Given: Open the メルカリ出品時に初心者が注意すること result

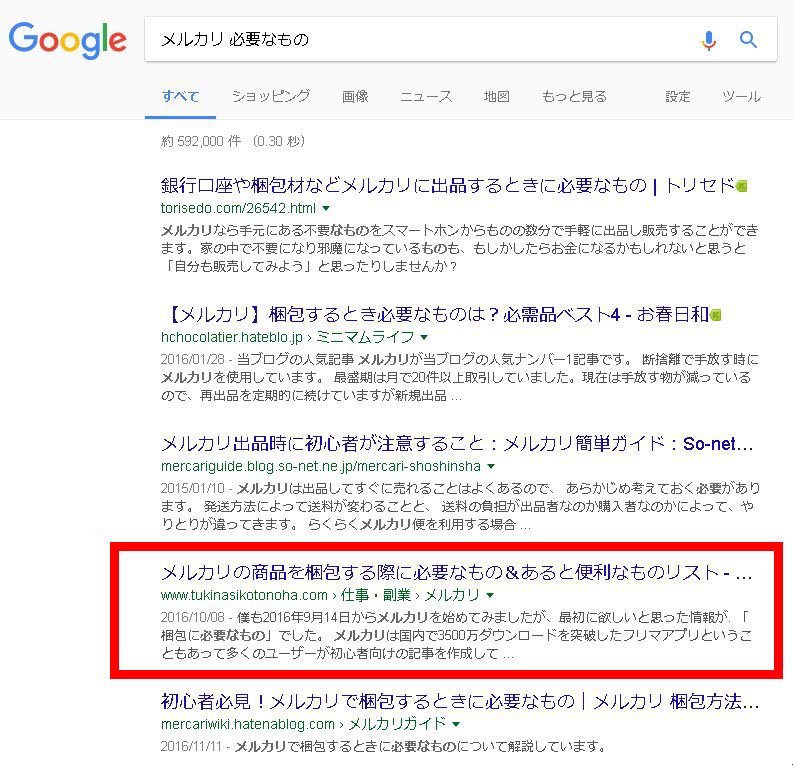Looking at the screenshot, I should click(x=457, y=443).
